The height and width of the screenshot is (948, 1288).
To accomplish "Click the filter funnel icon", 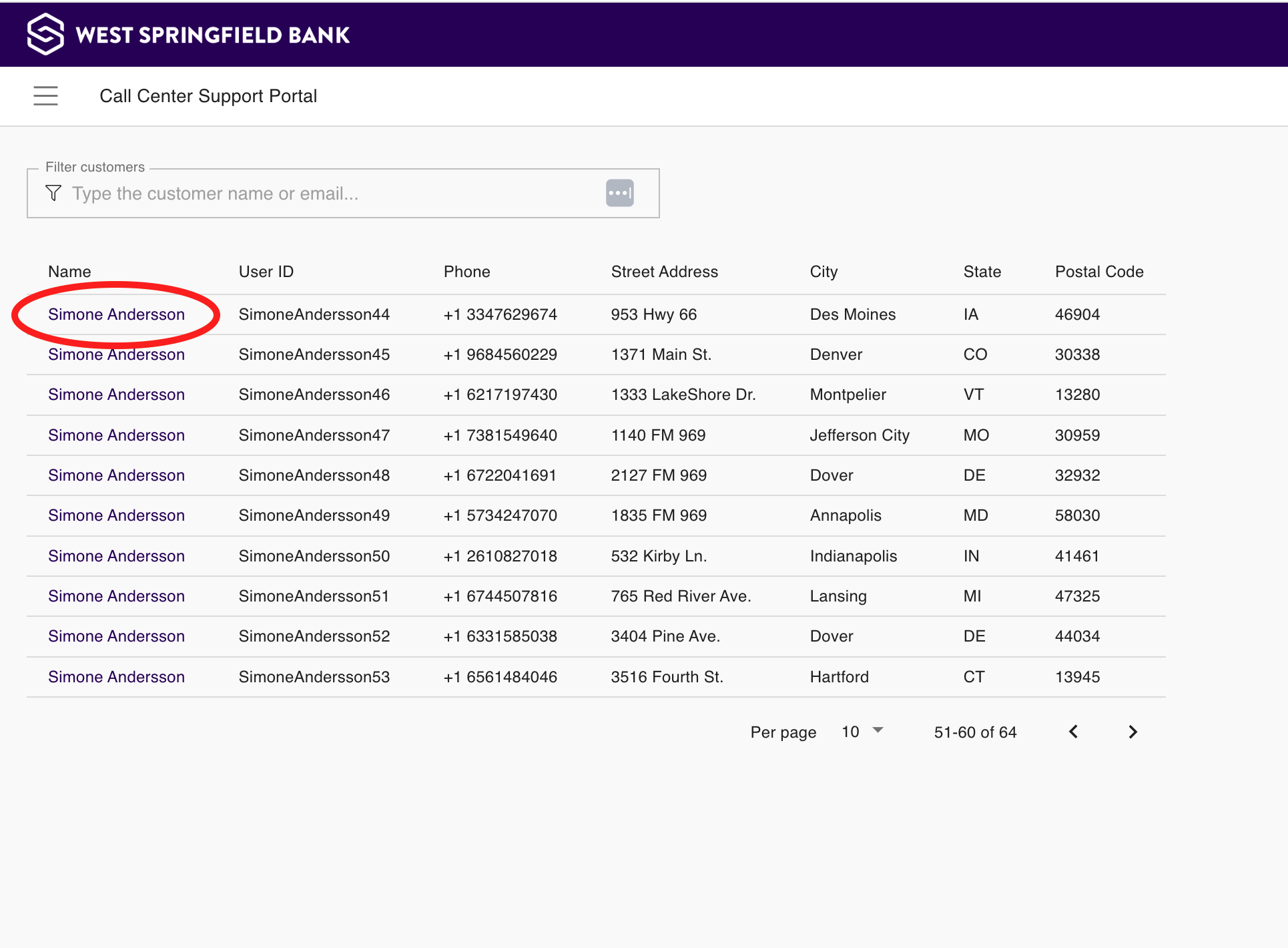I will [x=53, y=193].
